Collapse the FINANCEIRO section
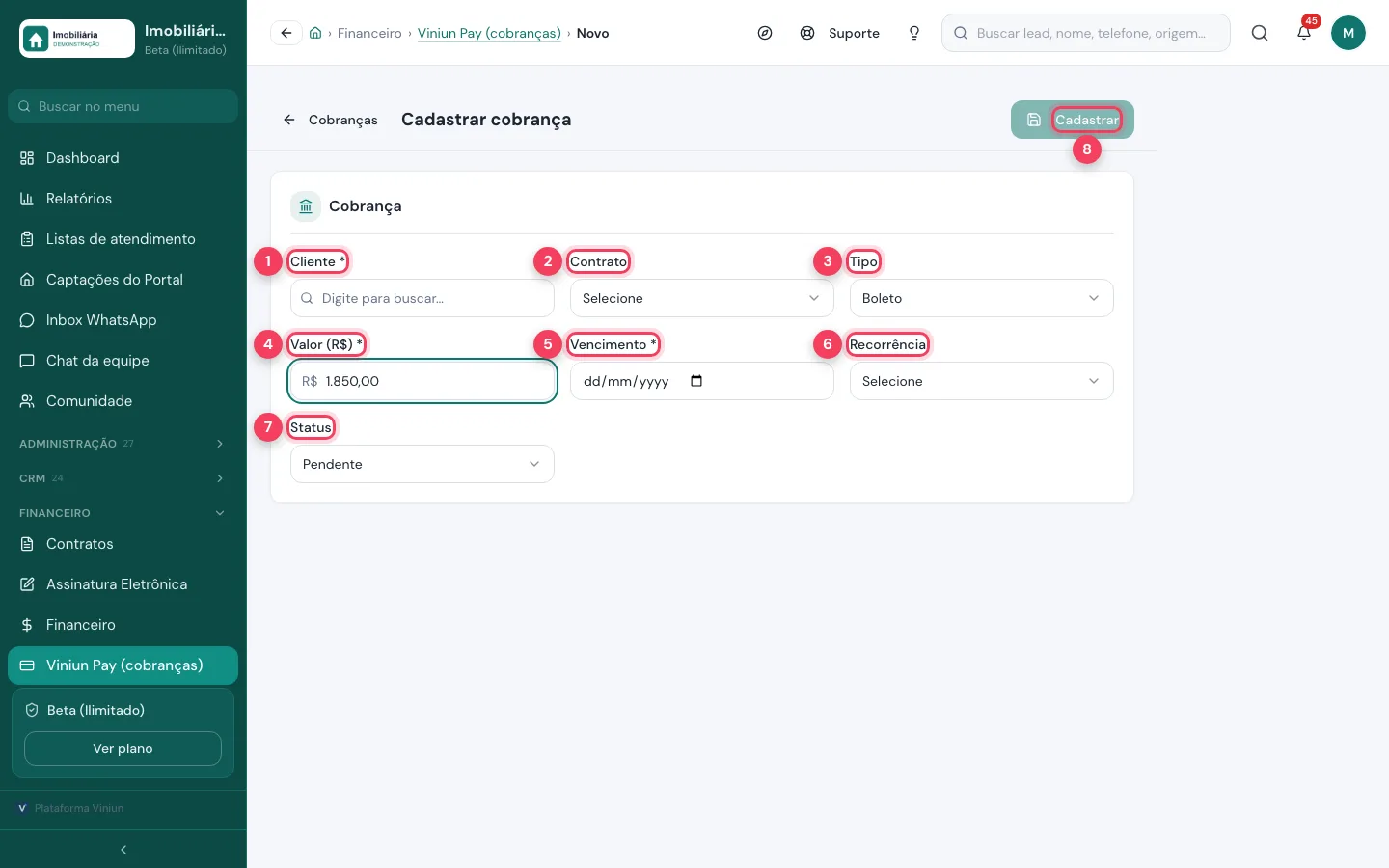Image resolution: width=1389 pixels, height=868 pixels. 123,513
